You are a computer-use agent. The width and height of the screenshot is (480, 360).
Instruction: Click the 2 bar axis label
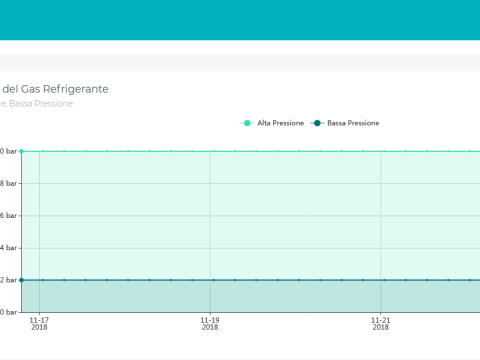[x=8, y=280]
